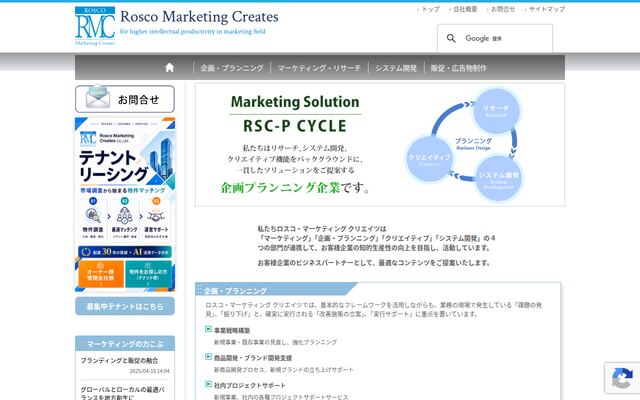The height and width of the screenshot is (400, 640).
Task: Open 会社概要 link in header
Action: pos(465,9)
